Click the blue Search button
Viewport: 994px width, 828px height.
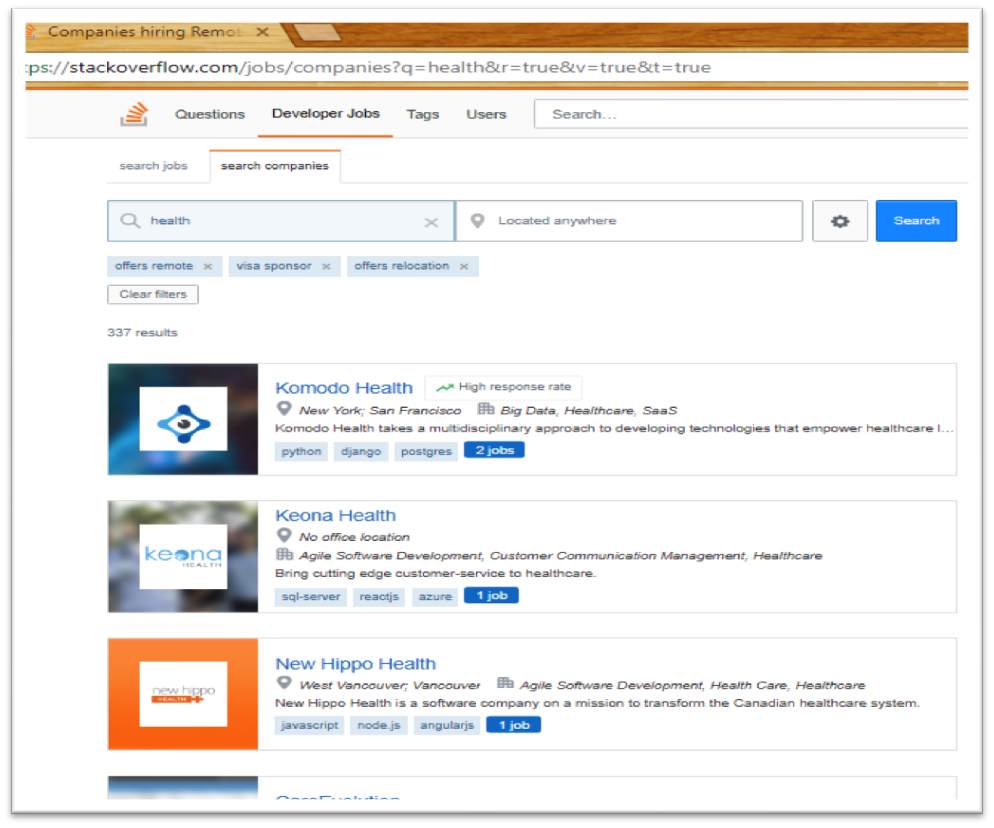tap(916, 221)
